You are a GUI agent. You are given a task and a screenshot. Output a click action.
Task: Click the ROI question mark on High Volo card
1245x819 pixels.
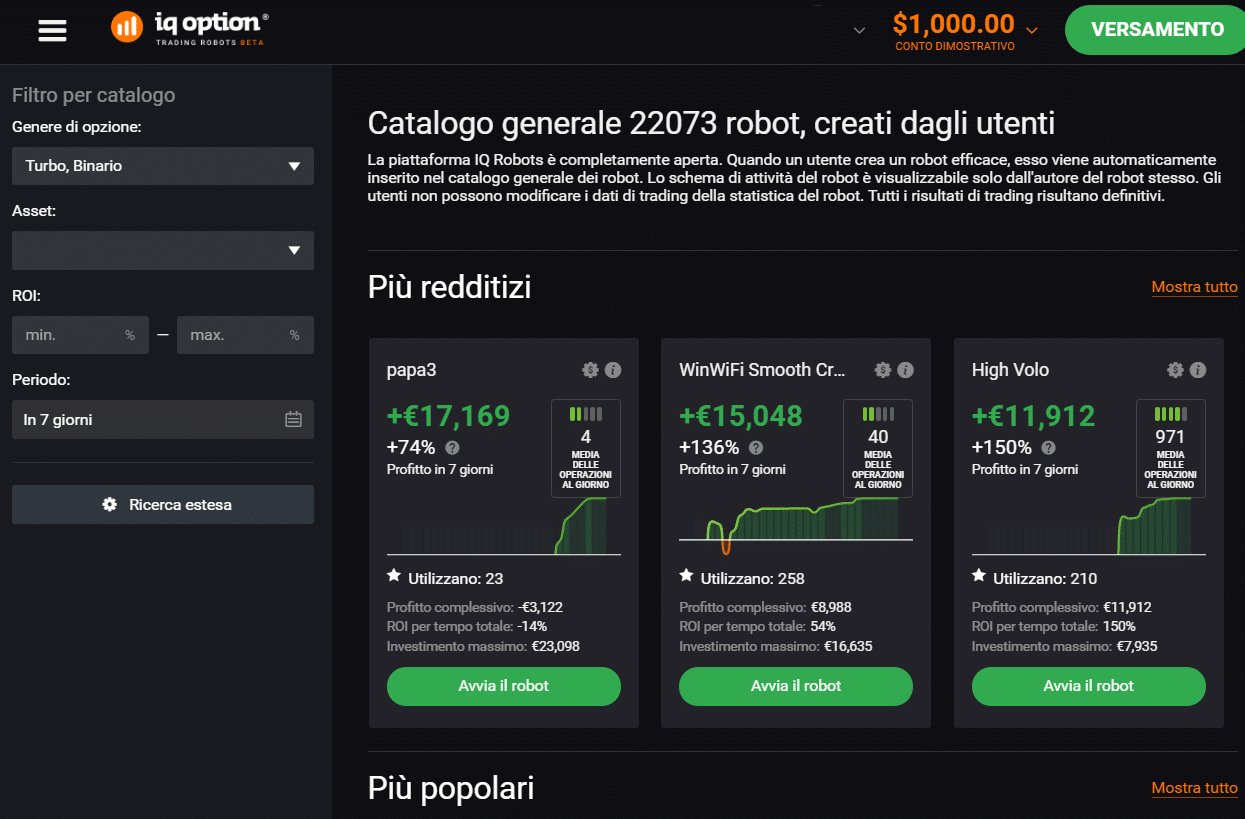(x=1048, y=448)
